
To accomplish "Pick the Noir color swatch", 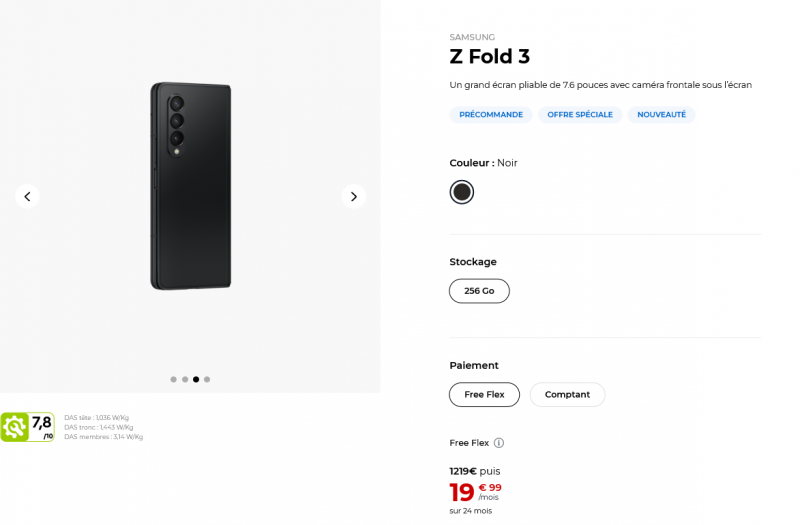I will (461, 192).
